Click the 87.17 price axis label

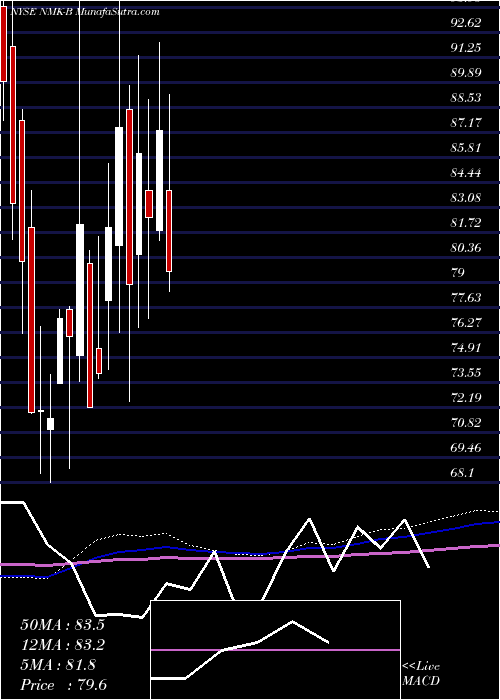coord(466,122)
